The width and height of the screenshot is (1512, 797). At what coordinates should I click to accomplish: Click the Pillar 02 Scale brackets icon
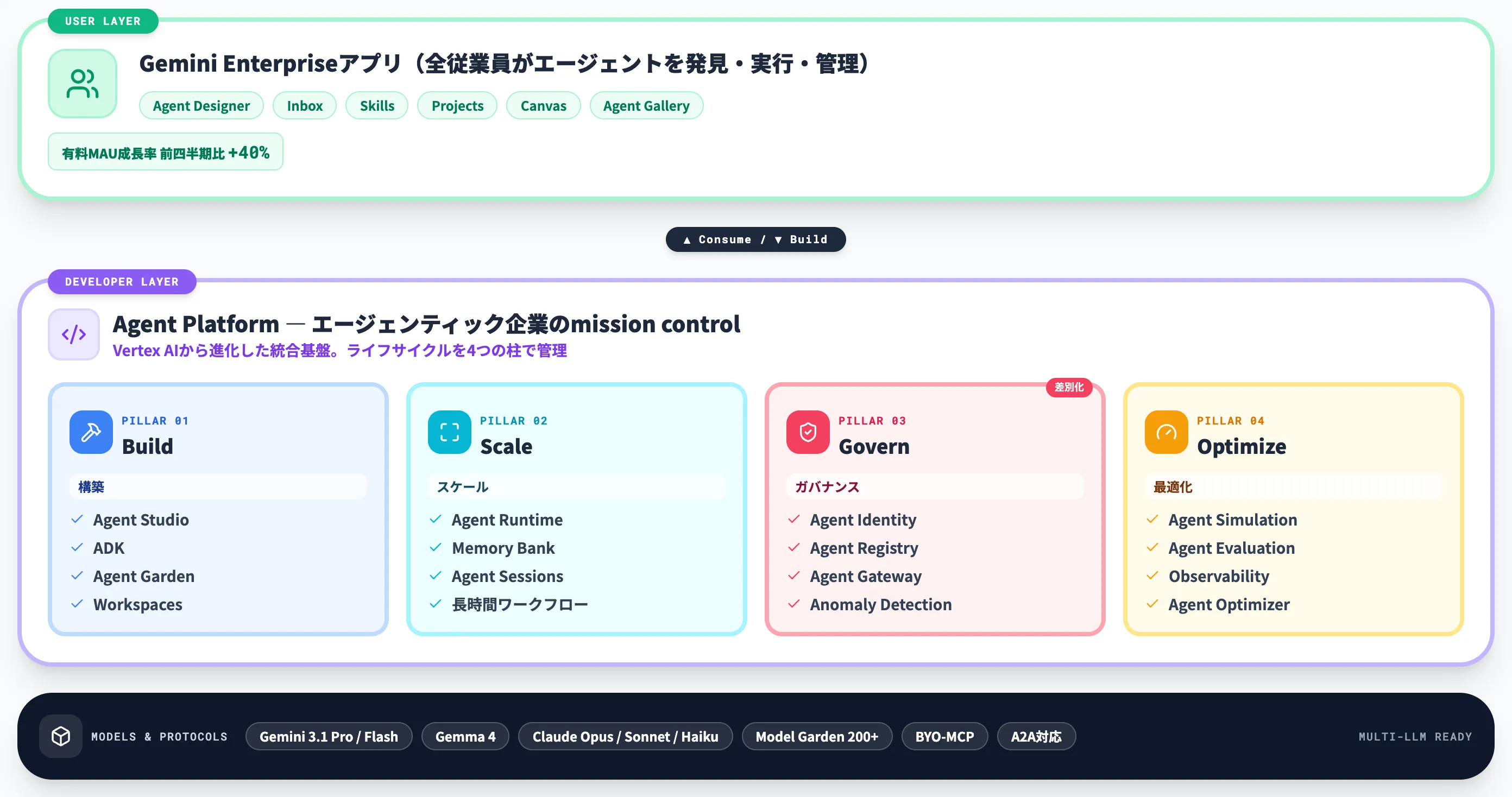pyautogui.click(x=449, y=432)
